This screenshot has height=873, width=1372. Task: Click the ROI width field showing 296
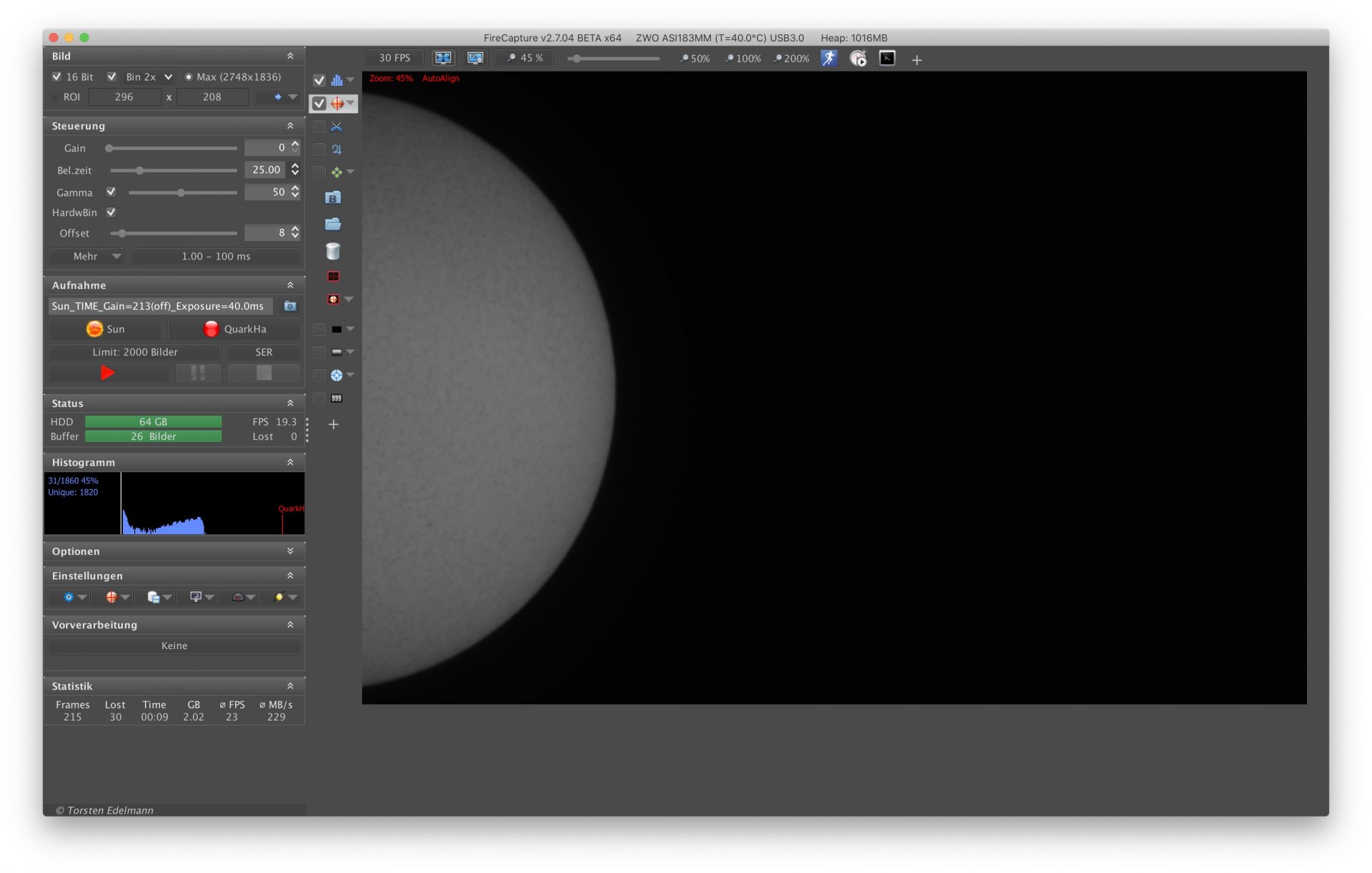124,97
